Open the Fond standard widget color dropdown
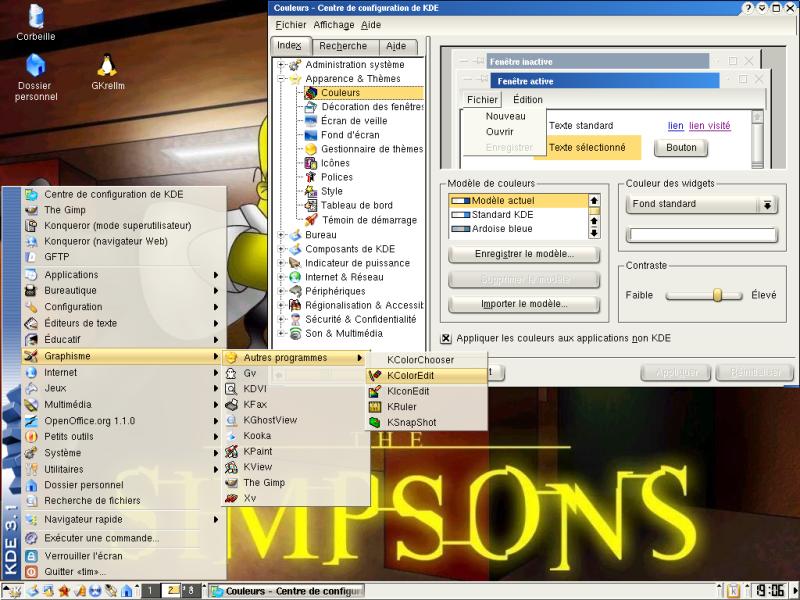This screenshot has height=600, width=800. [701, 205]
